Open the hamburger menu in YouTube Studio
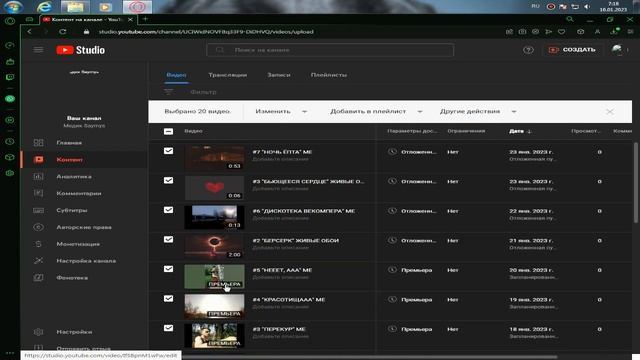This screenshot has height=360, width=640. click(x=38, y=50)
